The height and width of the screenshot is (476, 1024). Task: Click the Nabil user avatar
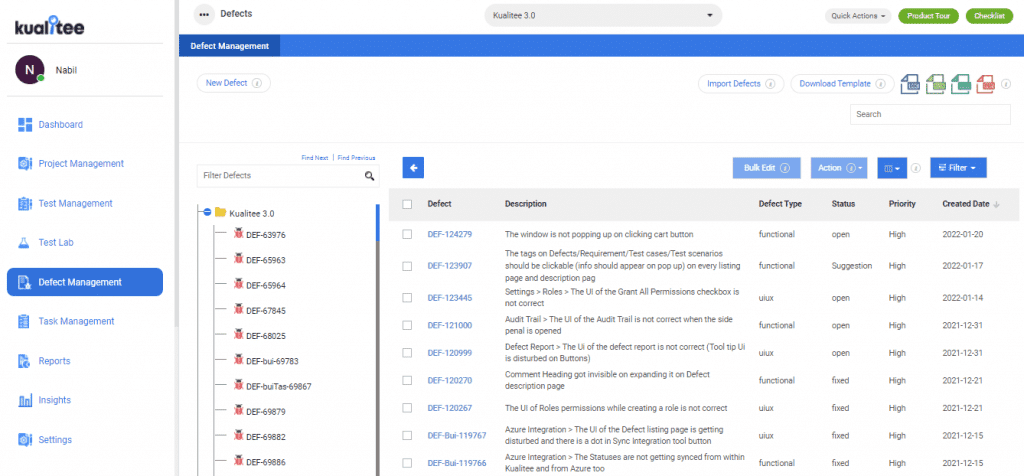pos(29,70)
